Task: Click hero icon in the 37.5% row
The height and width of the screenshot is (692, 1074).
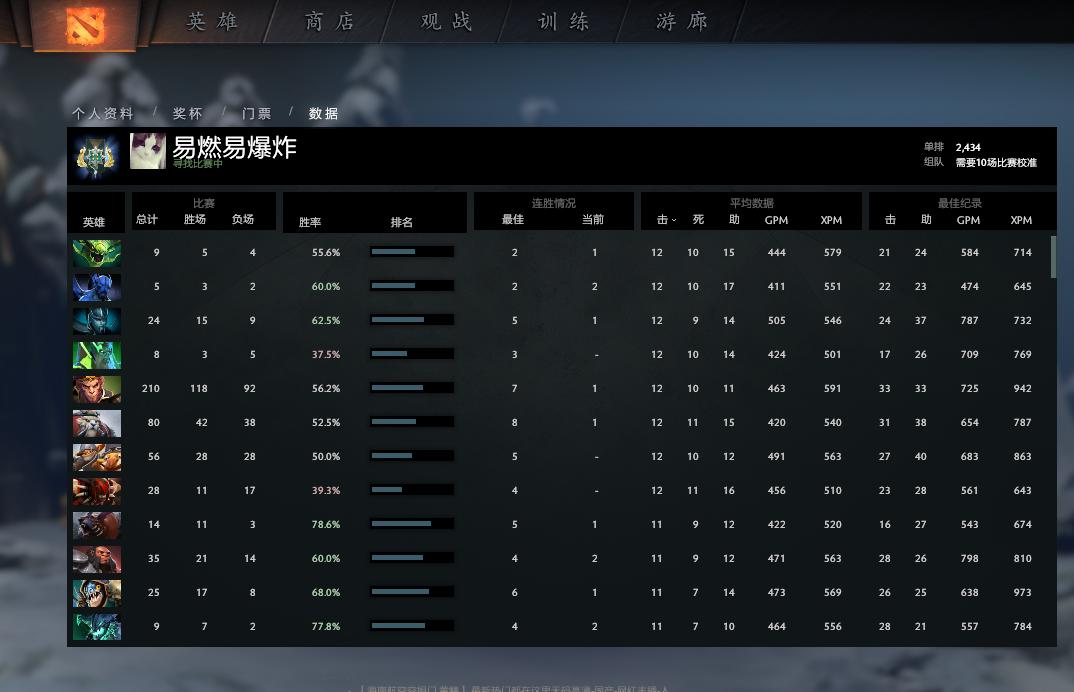Action: click(97, 355)
